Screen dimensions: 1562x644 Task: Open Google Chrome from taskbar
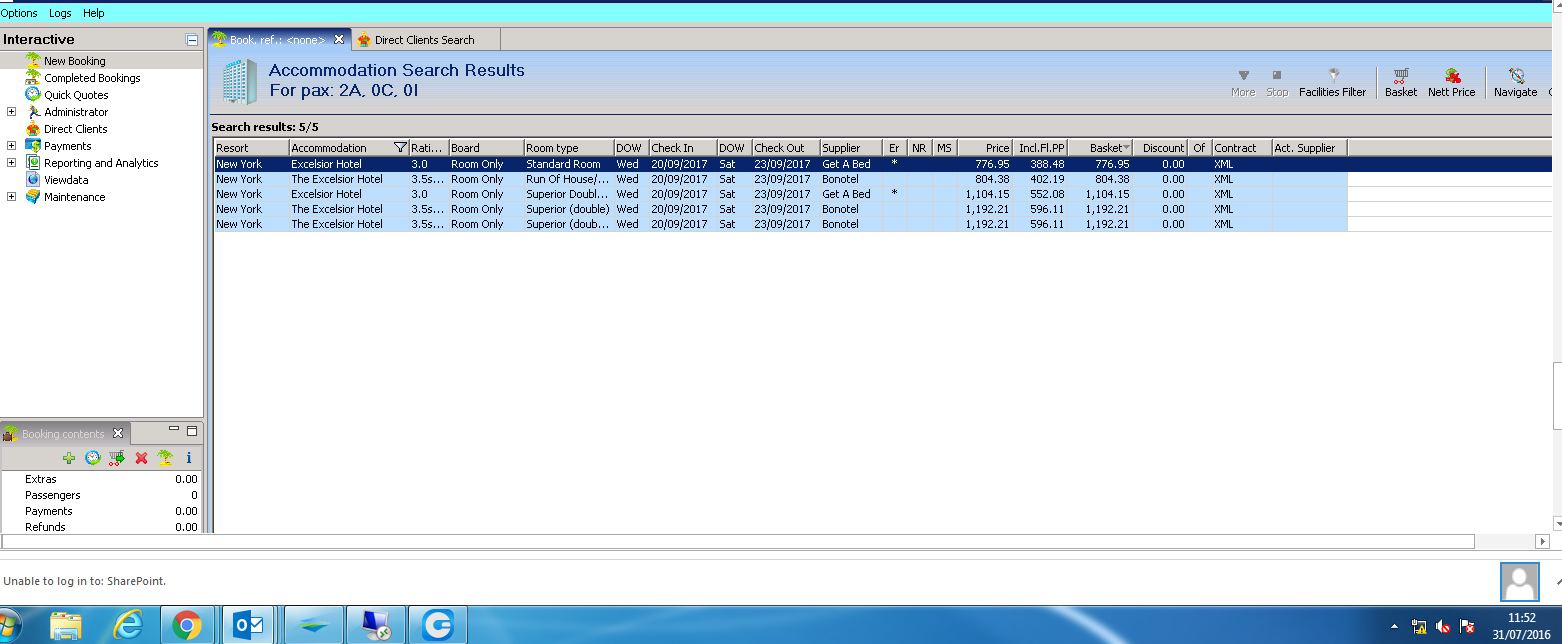[187, 626]
